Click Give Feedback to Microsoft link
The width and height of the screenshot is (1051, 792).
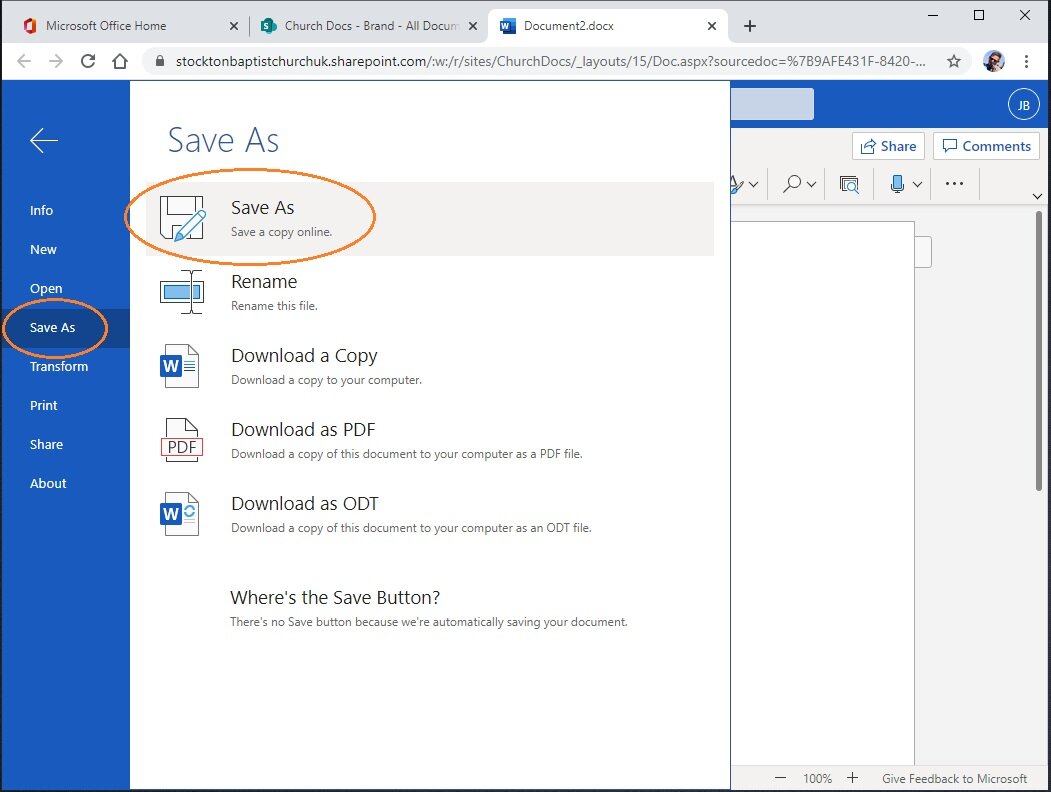(954, 779)
